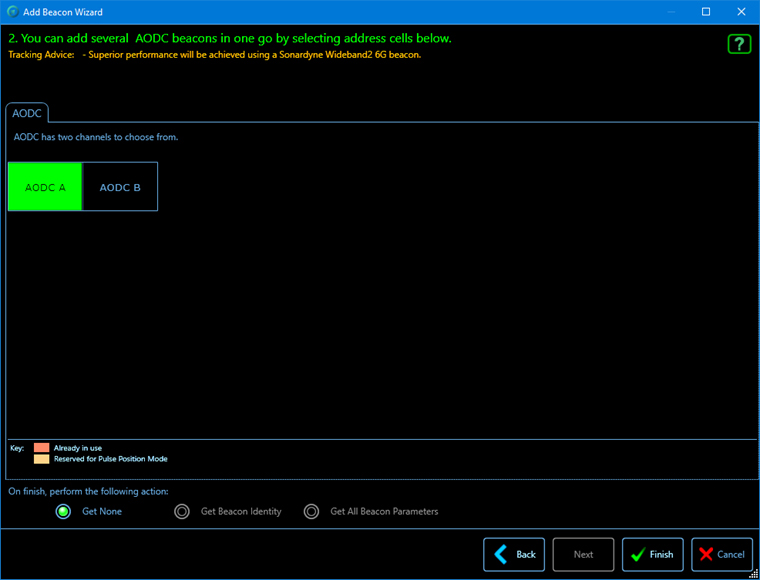Viewport: 760px width, 580px height.
Task: Close the Add Beacon Wizard window
Action: [741, 12]
